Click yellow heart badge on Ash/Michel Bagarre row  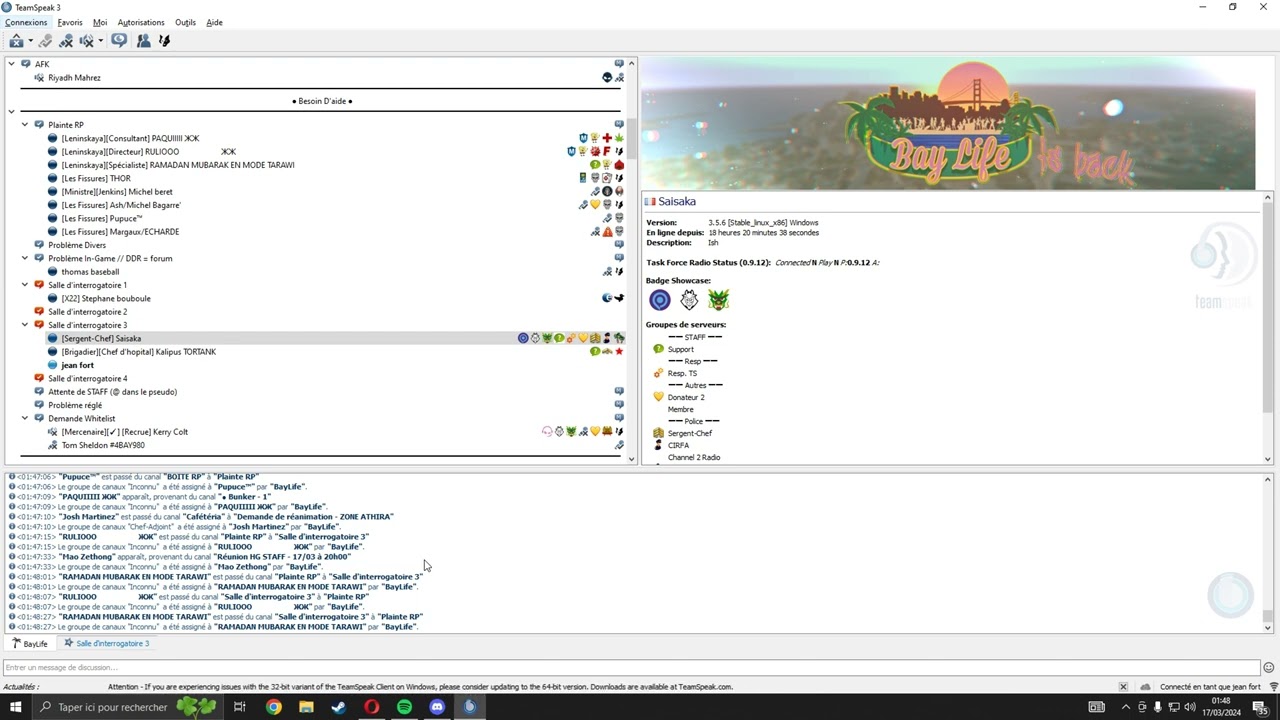[595, 205]
